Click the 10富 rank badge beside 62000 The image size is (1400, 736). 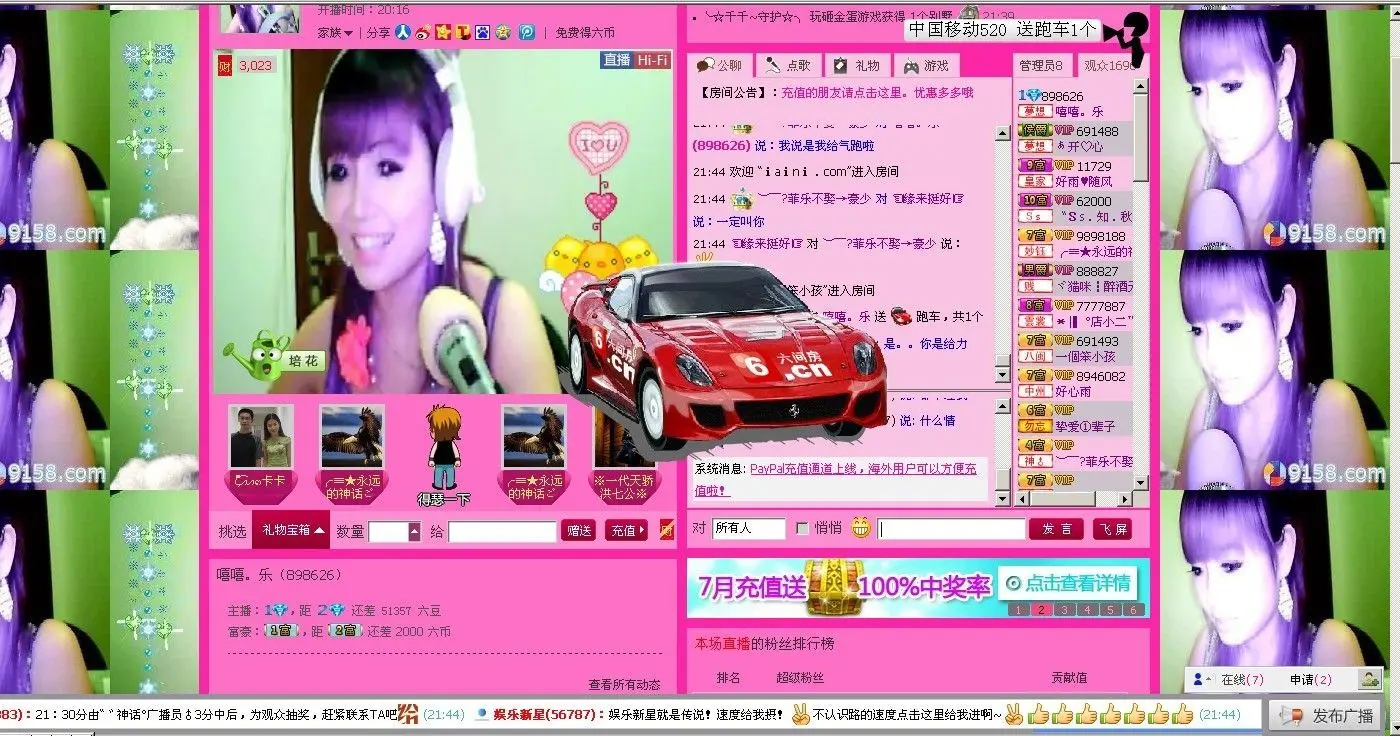coord(1034,201)
